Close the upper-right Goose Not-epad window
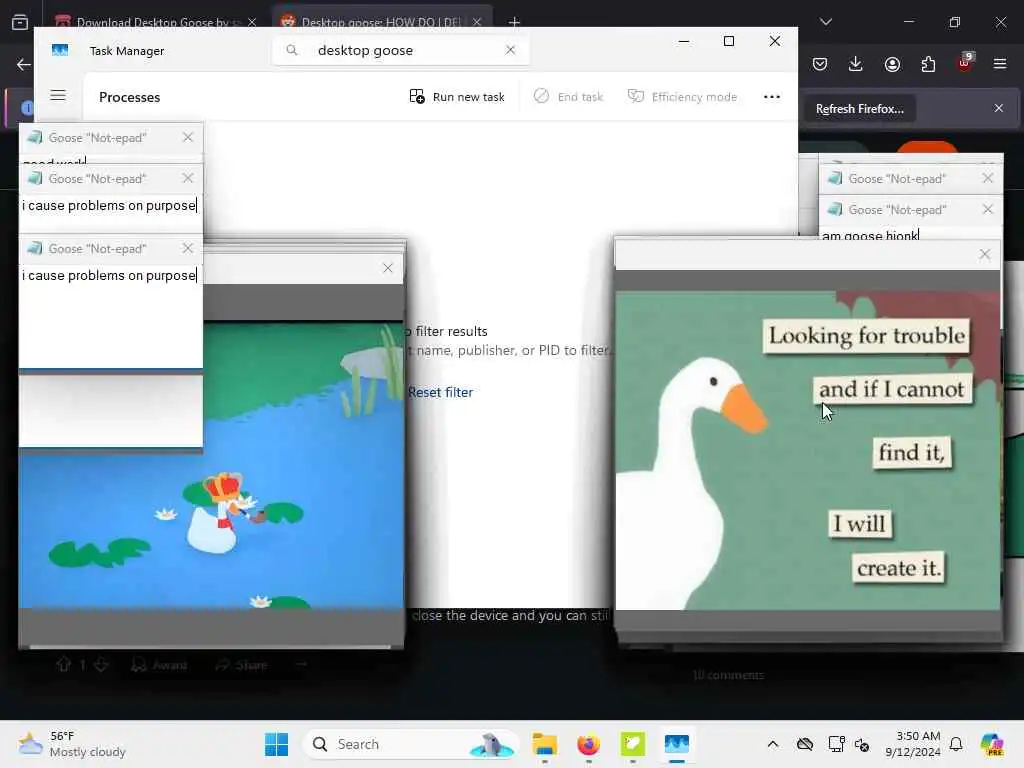 coord(987,178)
